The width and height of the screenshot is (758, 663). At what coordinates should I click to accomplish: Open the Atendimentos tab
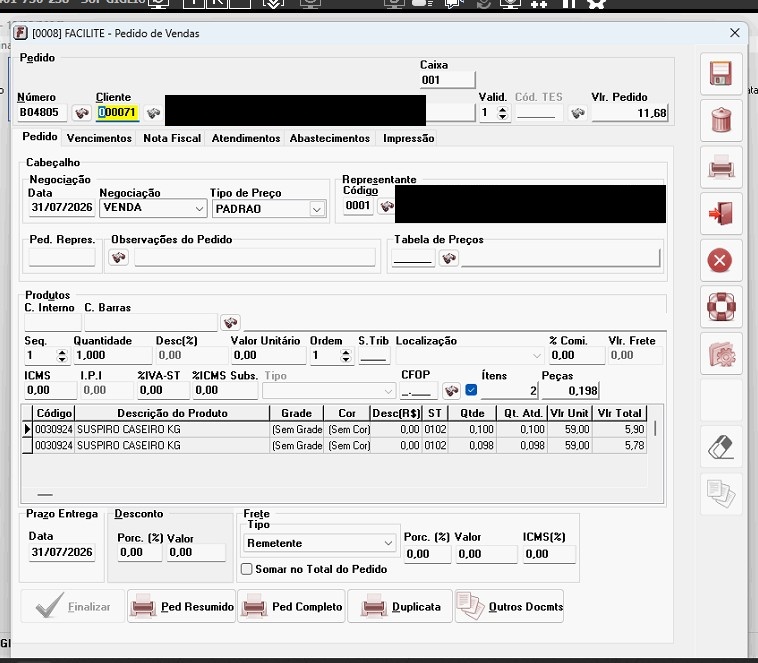pos(246,138)
